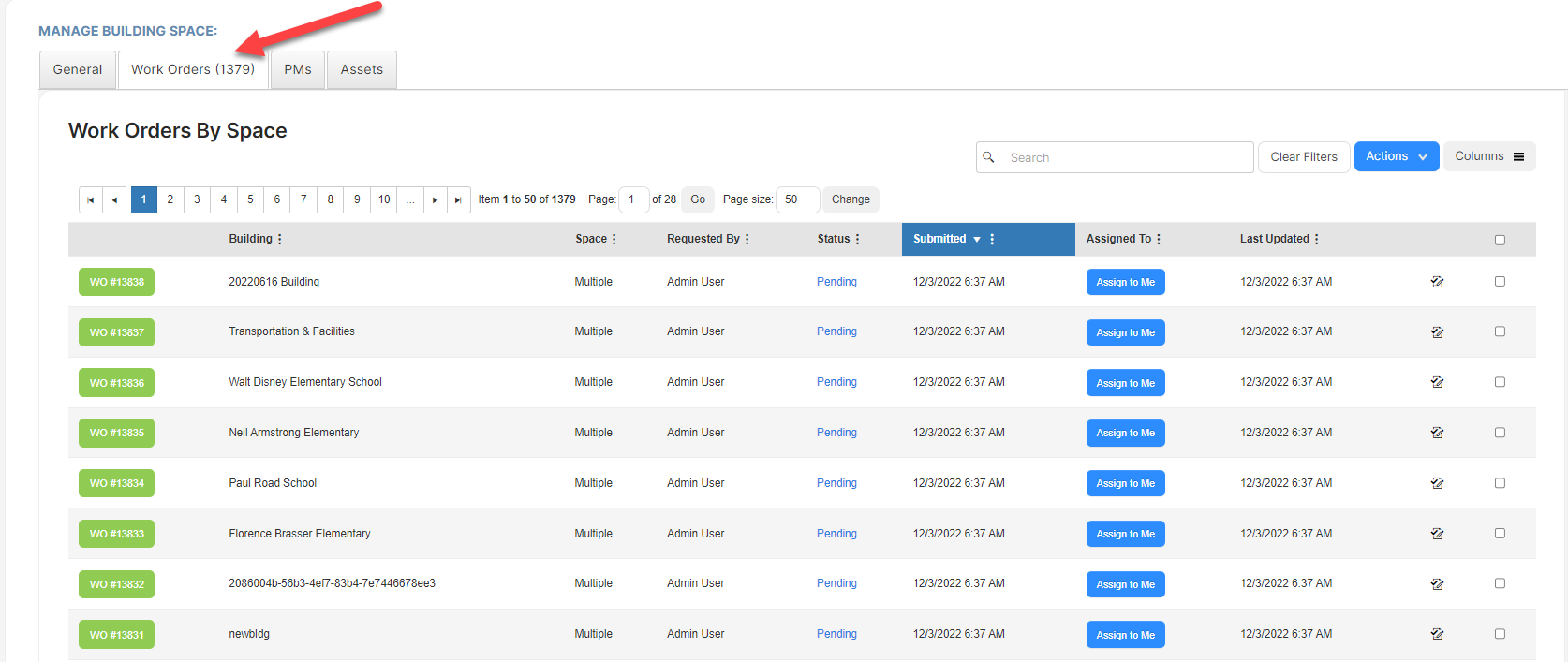The image size is (1568, 662).
Task: Click the Clear Filters button
Action: click(x=1304, y=157)
